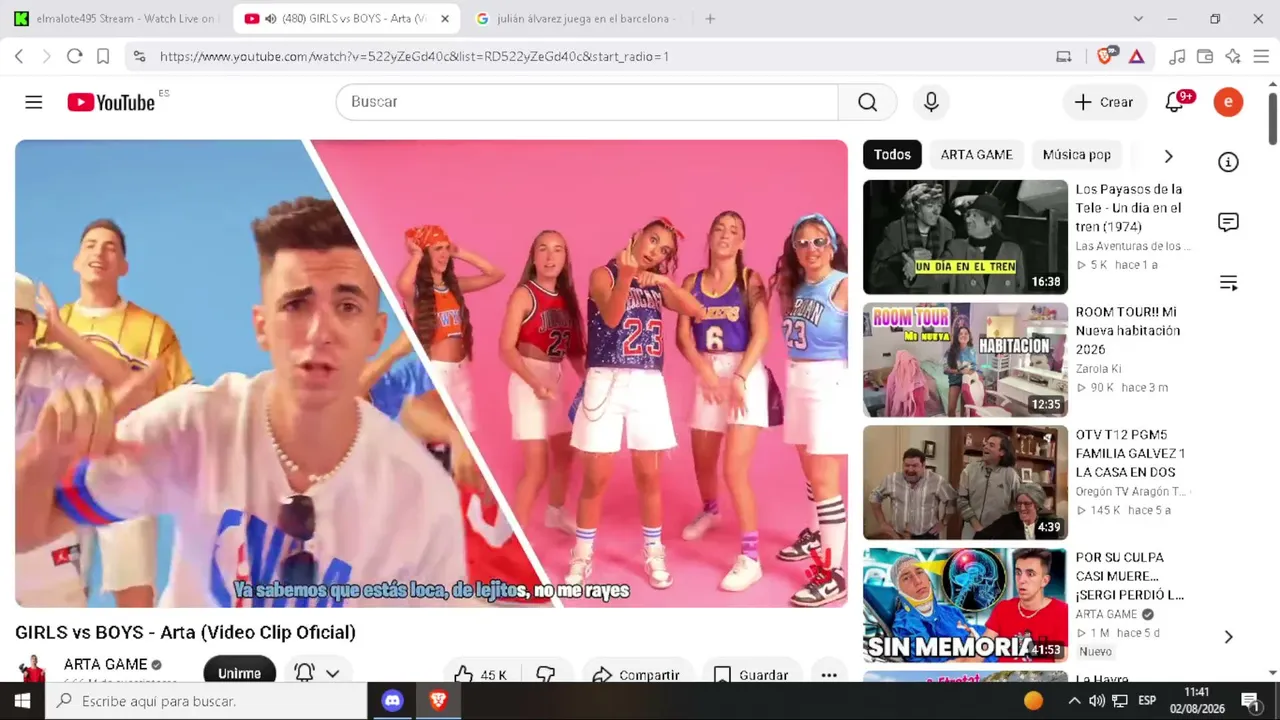Click the Unirme membership button
The image size is (1280, 720).
240,672
